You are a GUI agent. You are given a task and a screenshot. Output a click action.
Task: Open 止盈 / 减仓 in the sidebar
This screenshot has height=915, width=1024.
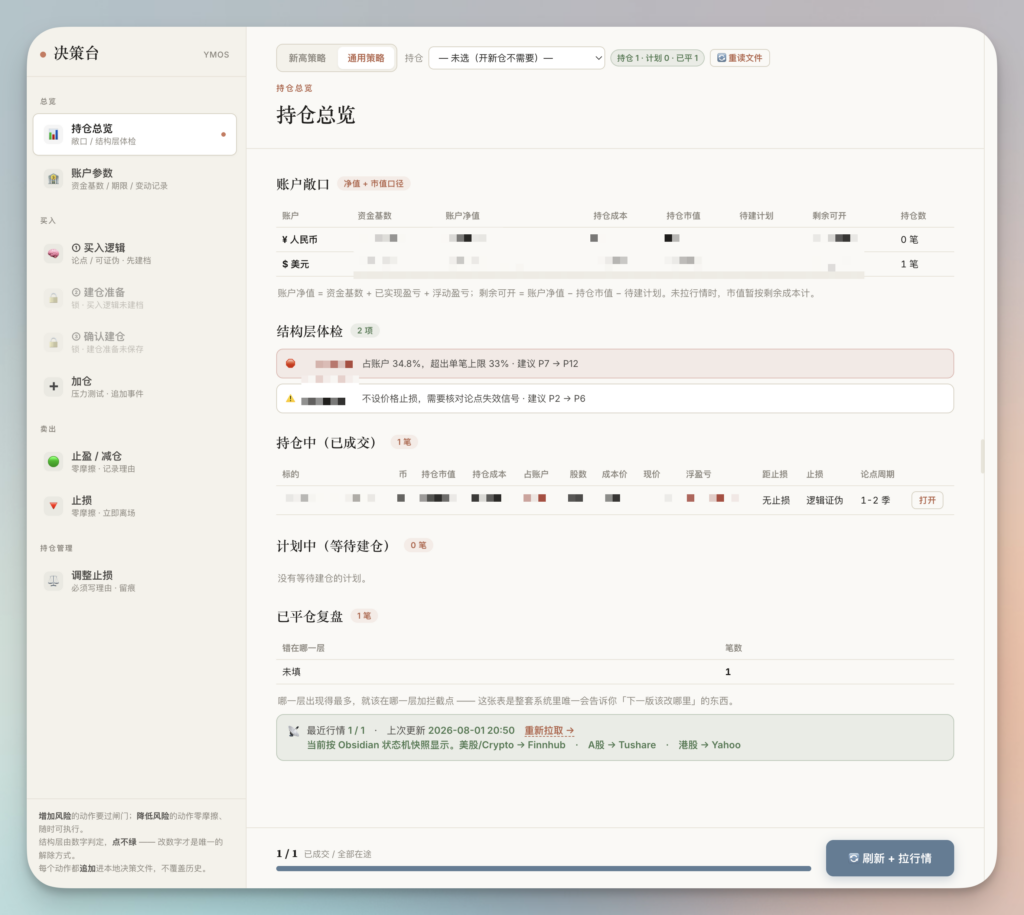click(135, 462)
